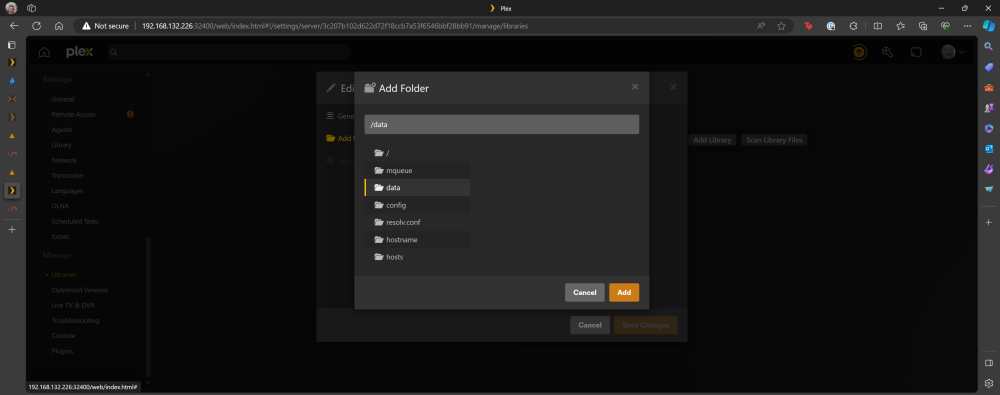Open General in the Settings sidebar
The height and width of the screenshot is (395, 1000).
click(x=63, y=99)
